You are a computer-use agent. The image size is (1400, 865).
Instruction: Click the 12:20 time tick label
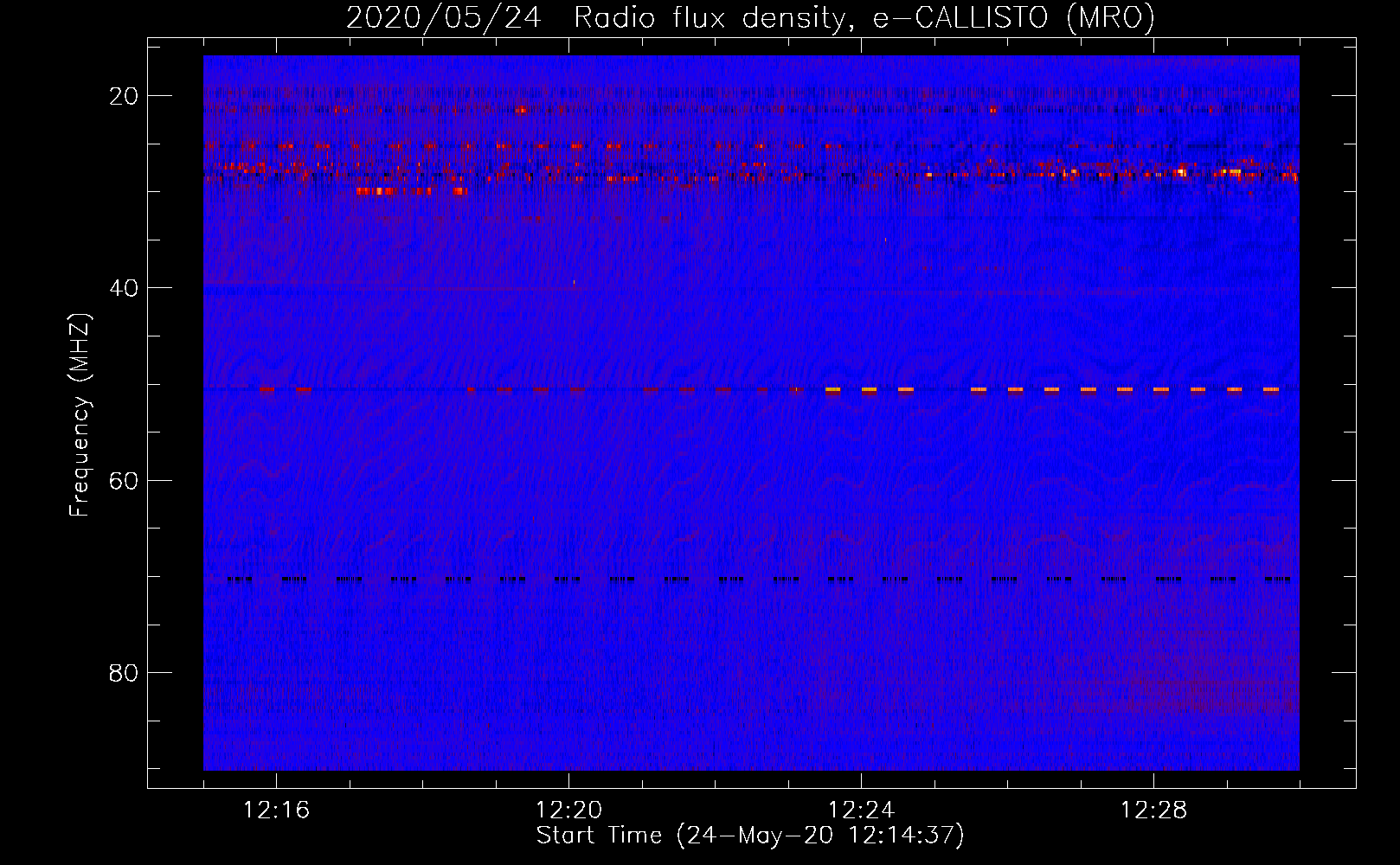click(x=569, y=811)
